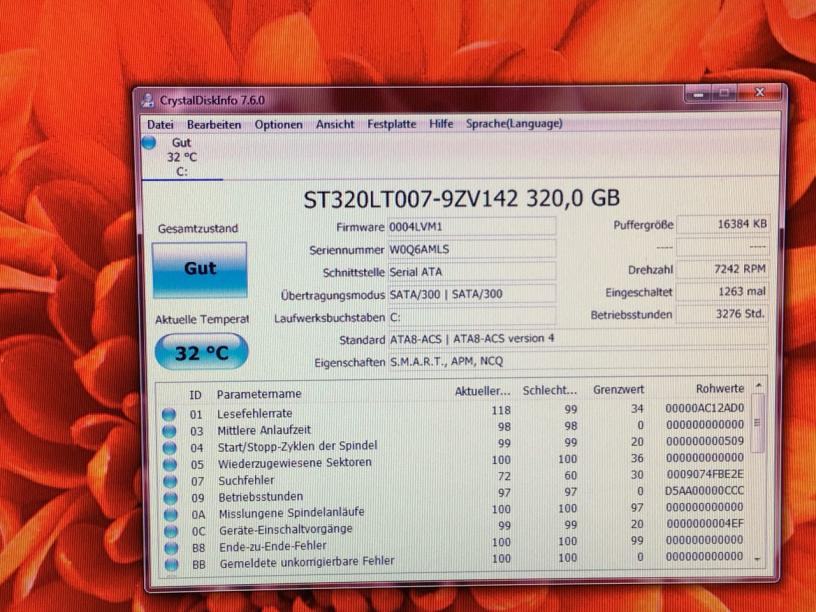Select the Mittlere Anlaufzeit parameter row

[x=454, y=428]
